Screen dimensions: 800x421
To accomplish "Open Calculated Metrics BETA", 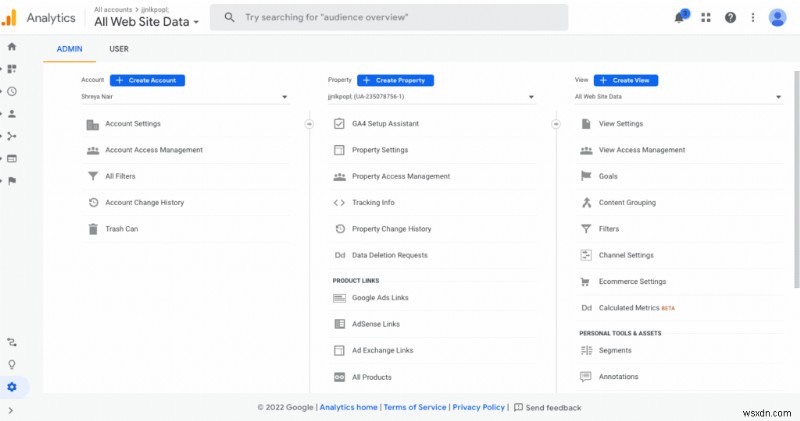I will pyautogui.click(x=637, y=308).
